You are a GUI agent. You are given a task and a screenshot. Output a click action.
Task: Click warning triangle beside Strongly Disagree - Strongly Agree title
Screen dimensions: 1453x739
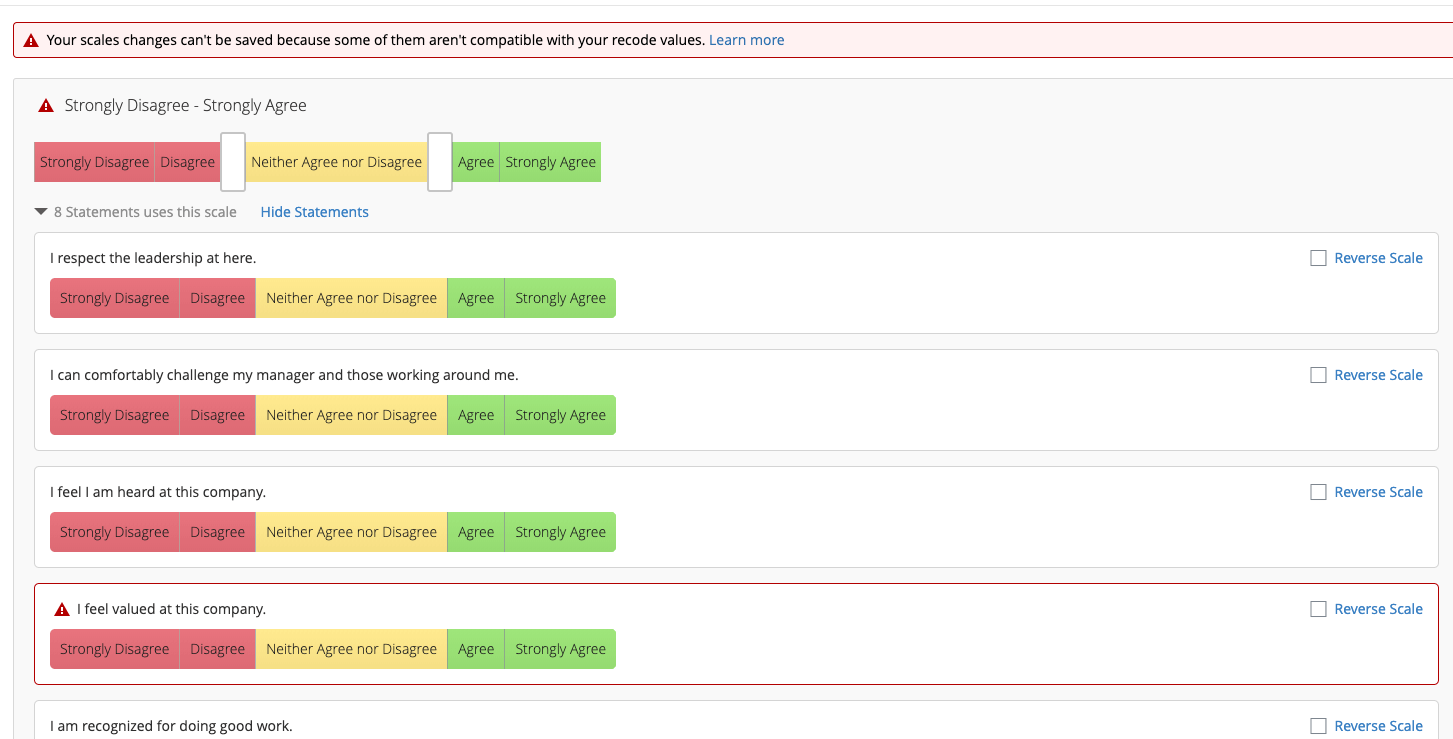point(46,106)
